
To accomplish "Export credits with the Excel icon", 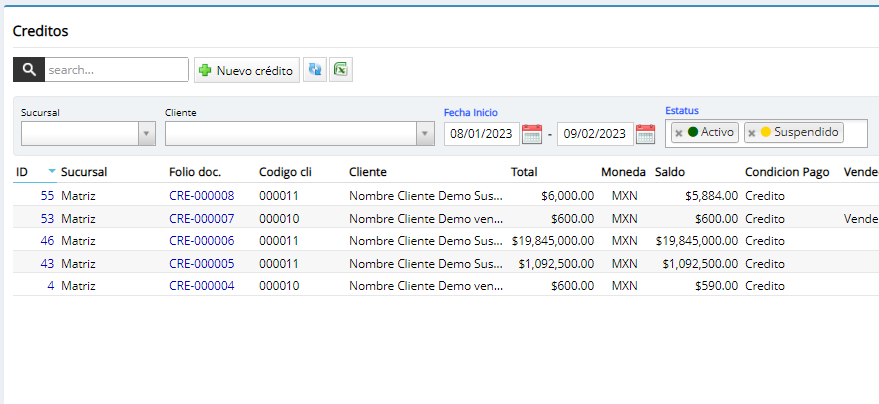I will point(341,70).
